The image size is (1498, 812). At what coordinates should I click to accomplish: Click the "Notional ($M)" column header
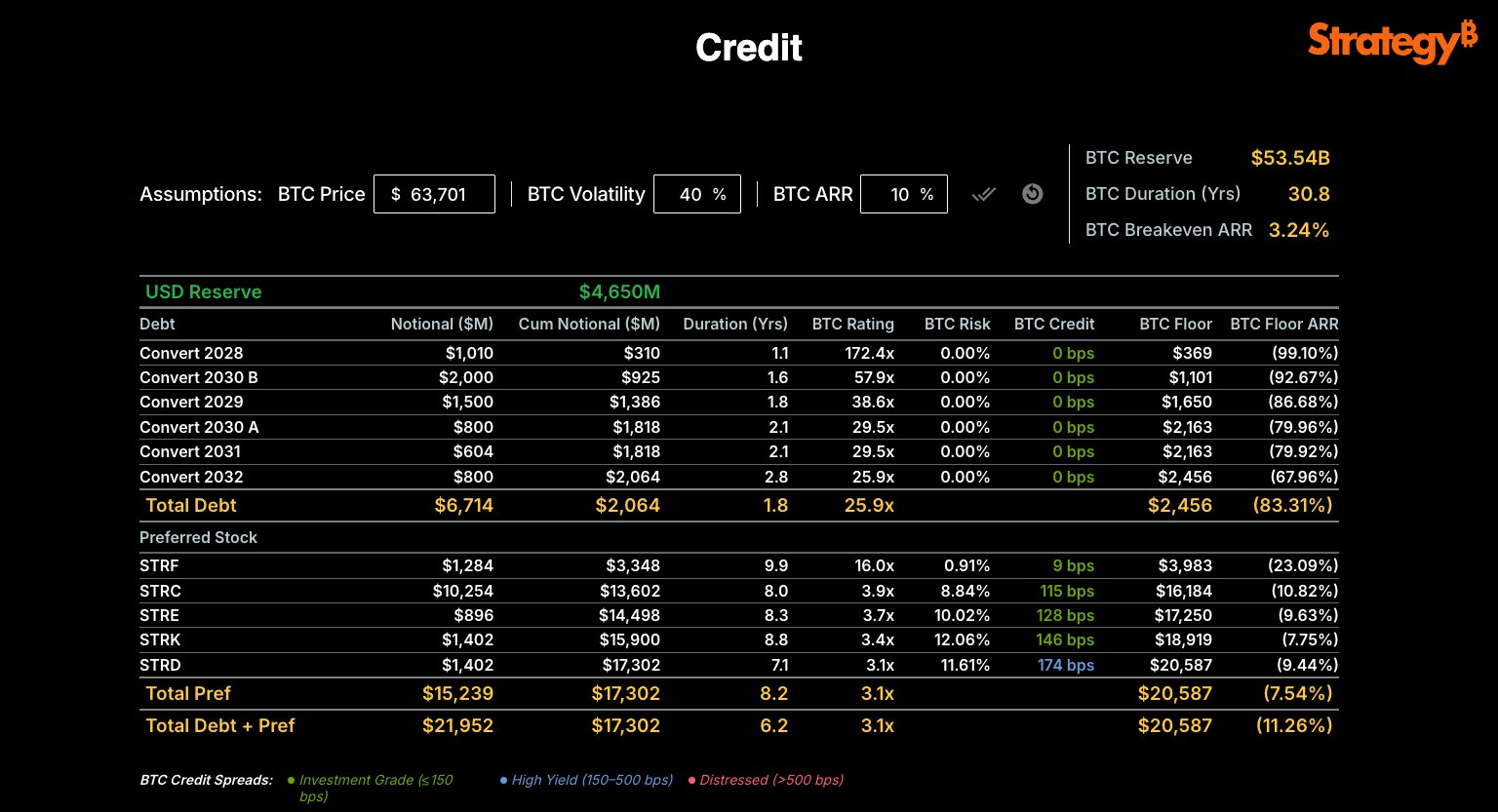[442, 324]
